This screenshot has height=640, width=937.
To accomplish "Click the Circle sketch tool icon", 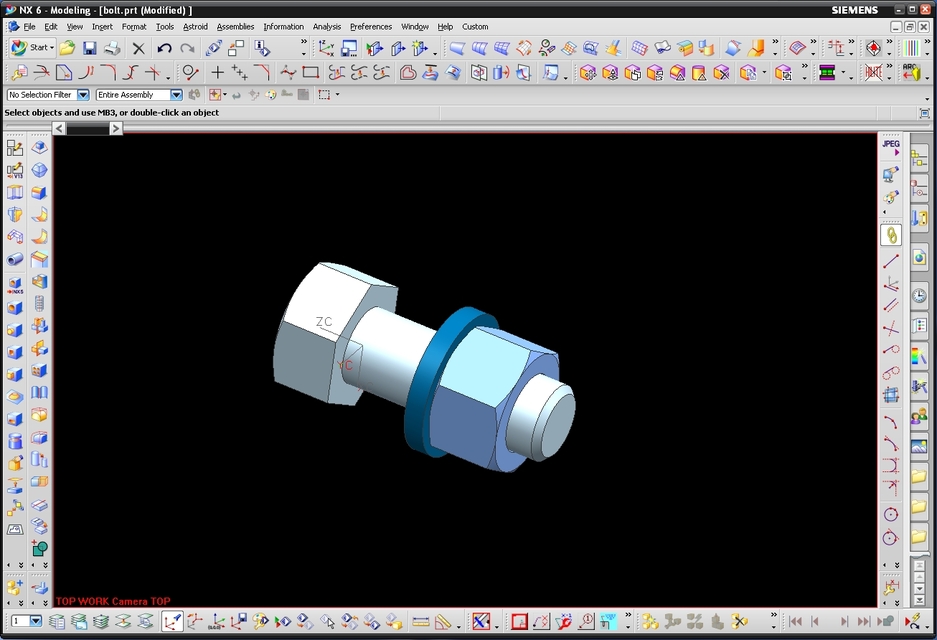I will [x=890, y=515].
